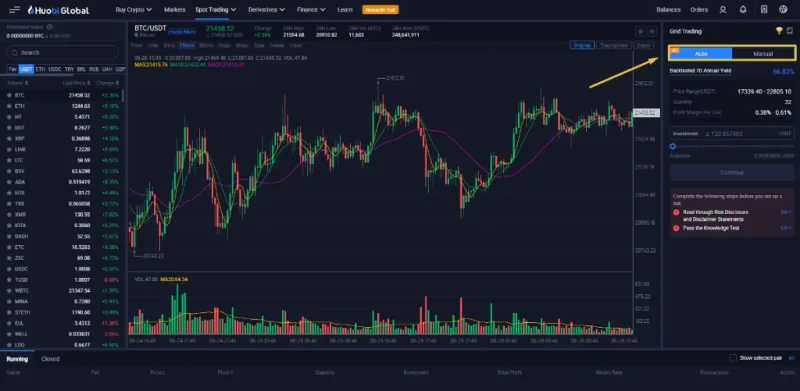Switch chart to 30min interval
This screenshot has height=391, width=800.
coord(206,45)
